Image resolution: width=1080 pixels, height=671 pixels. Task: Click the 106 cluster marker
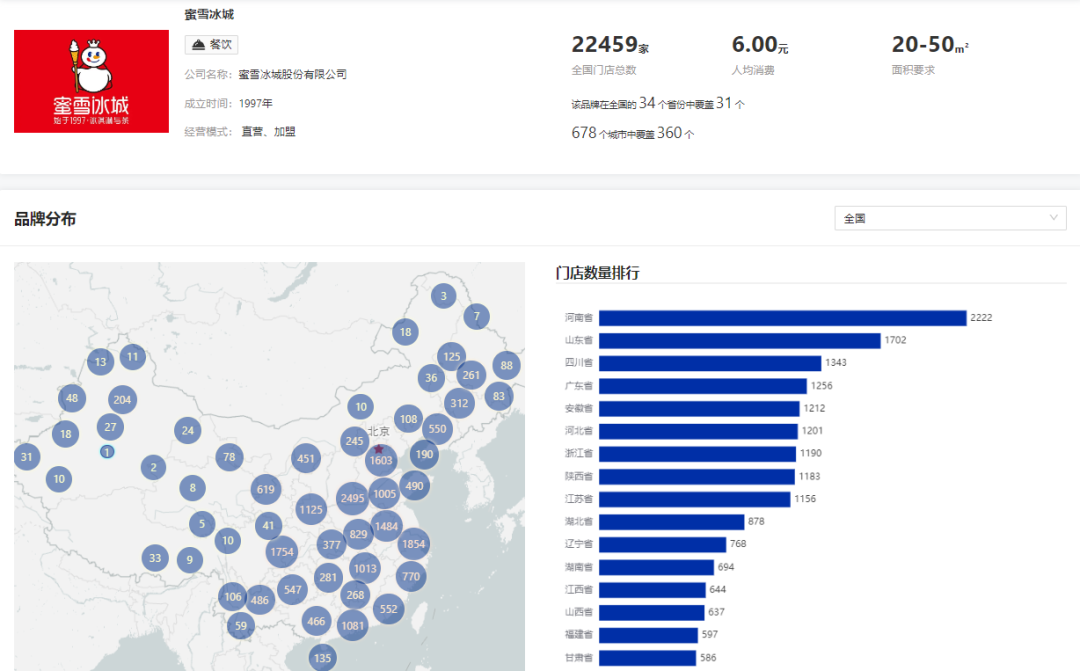click(233, 597)
